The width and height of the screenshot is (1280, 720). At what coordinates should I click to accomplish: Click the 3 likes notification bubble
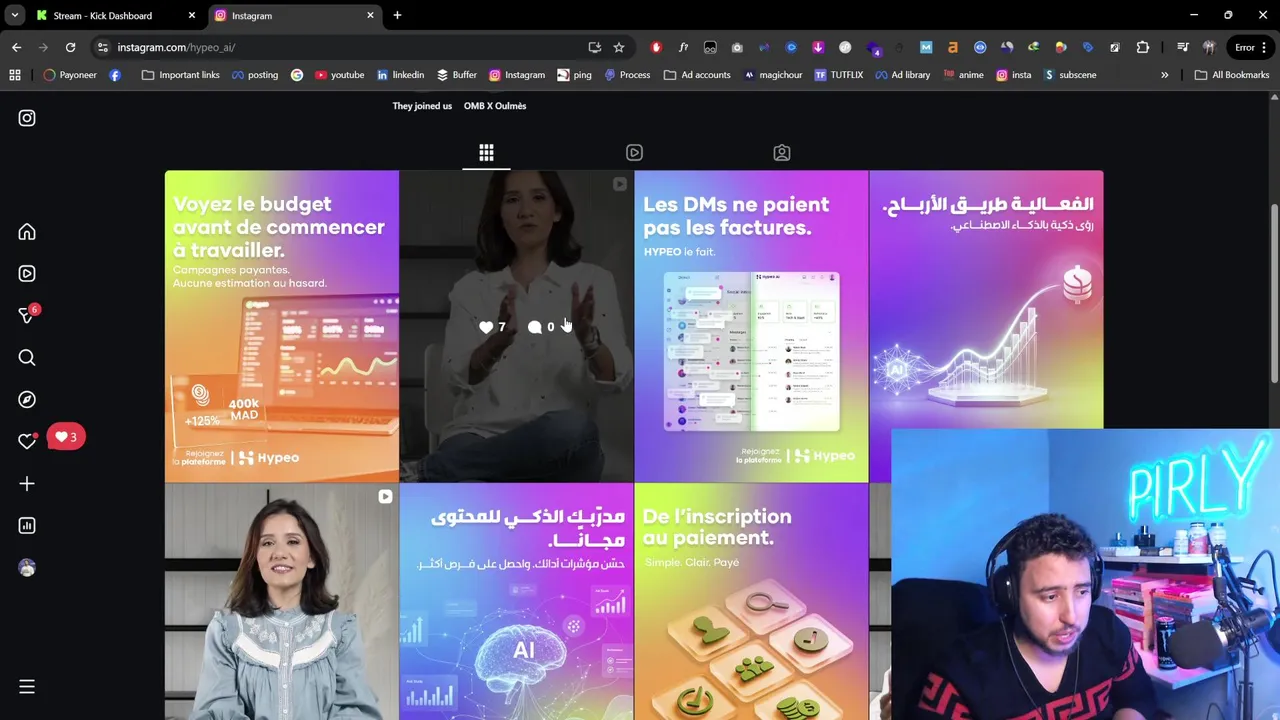[x=66, y=437]
